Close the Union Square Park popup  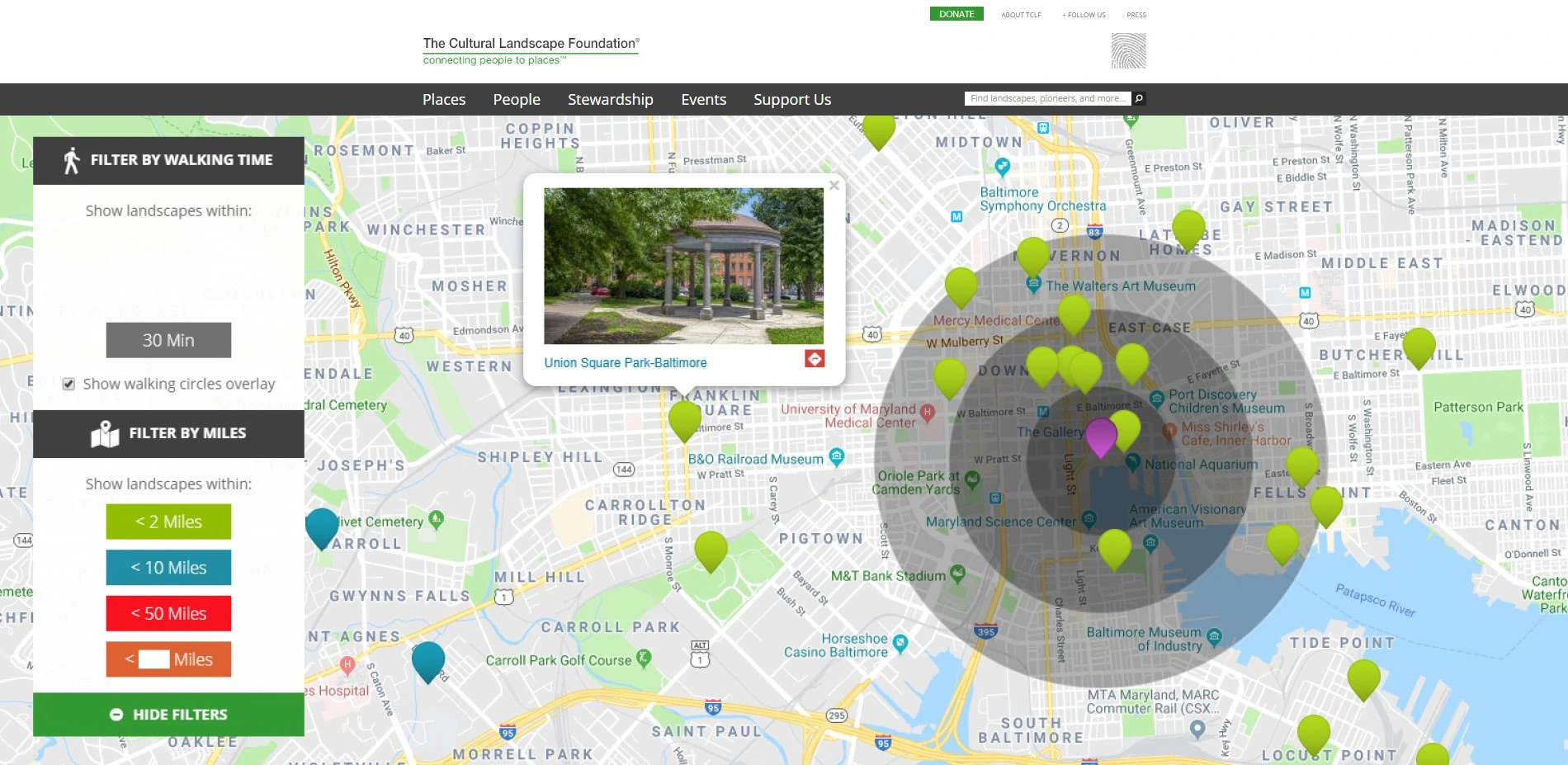[834, 186]
